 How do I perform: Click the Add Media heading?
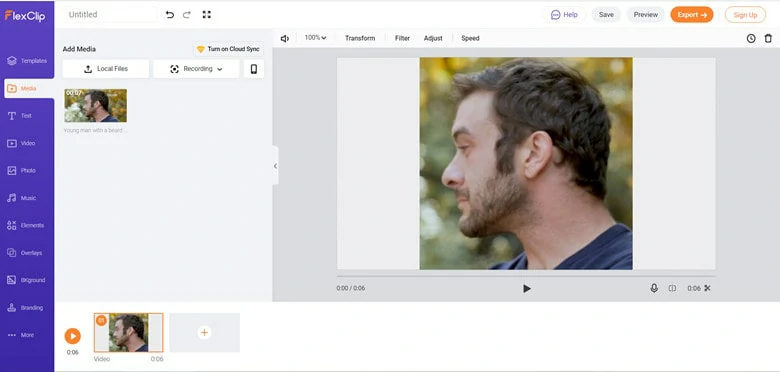click(79, 49)
